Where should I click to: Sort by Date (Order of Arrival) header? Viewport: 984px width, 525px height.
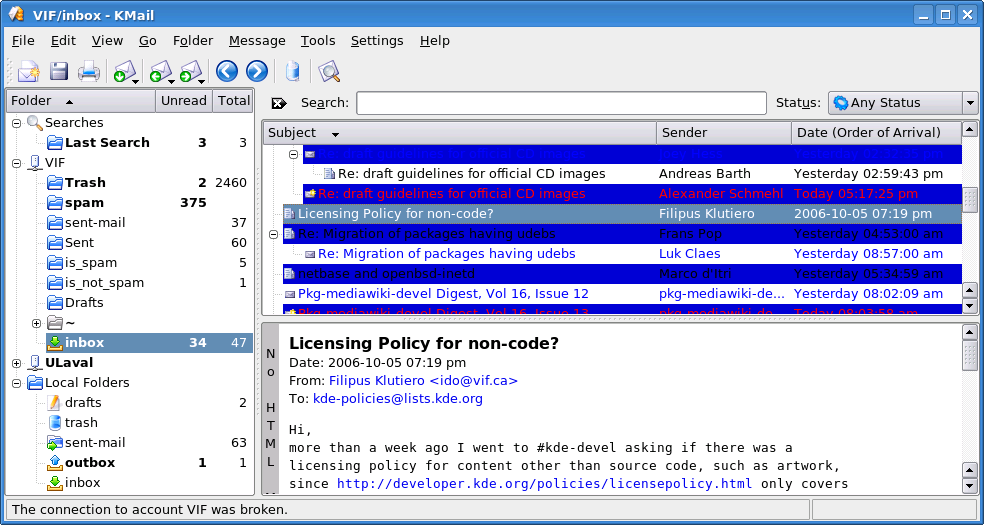pos(876,133)
